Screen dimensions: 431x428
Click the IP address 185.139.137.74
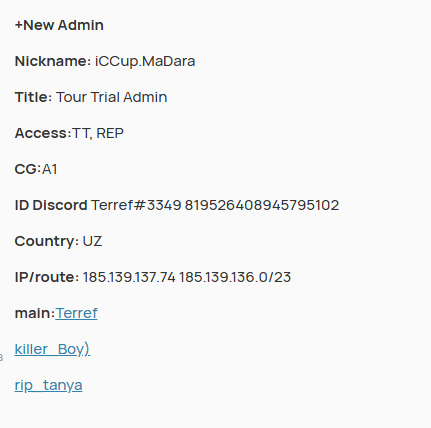tap(129, 277)
